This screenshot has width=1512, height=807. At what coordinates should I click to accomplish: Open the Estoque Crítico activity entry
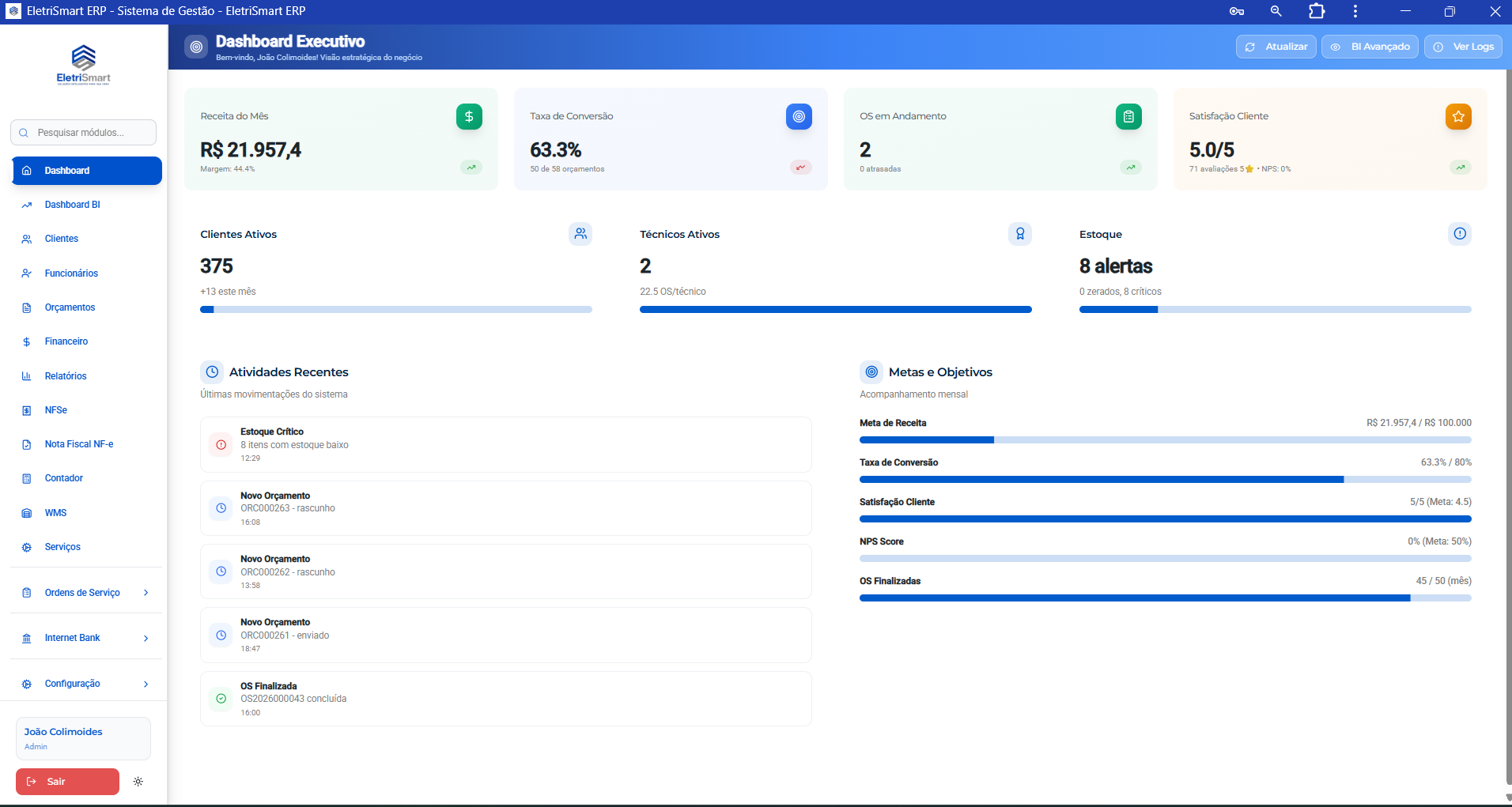pyautogui.click(x=506, y=445)
